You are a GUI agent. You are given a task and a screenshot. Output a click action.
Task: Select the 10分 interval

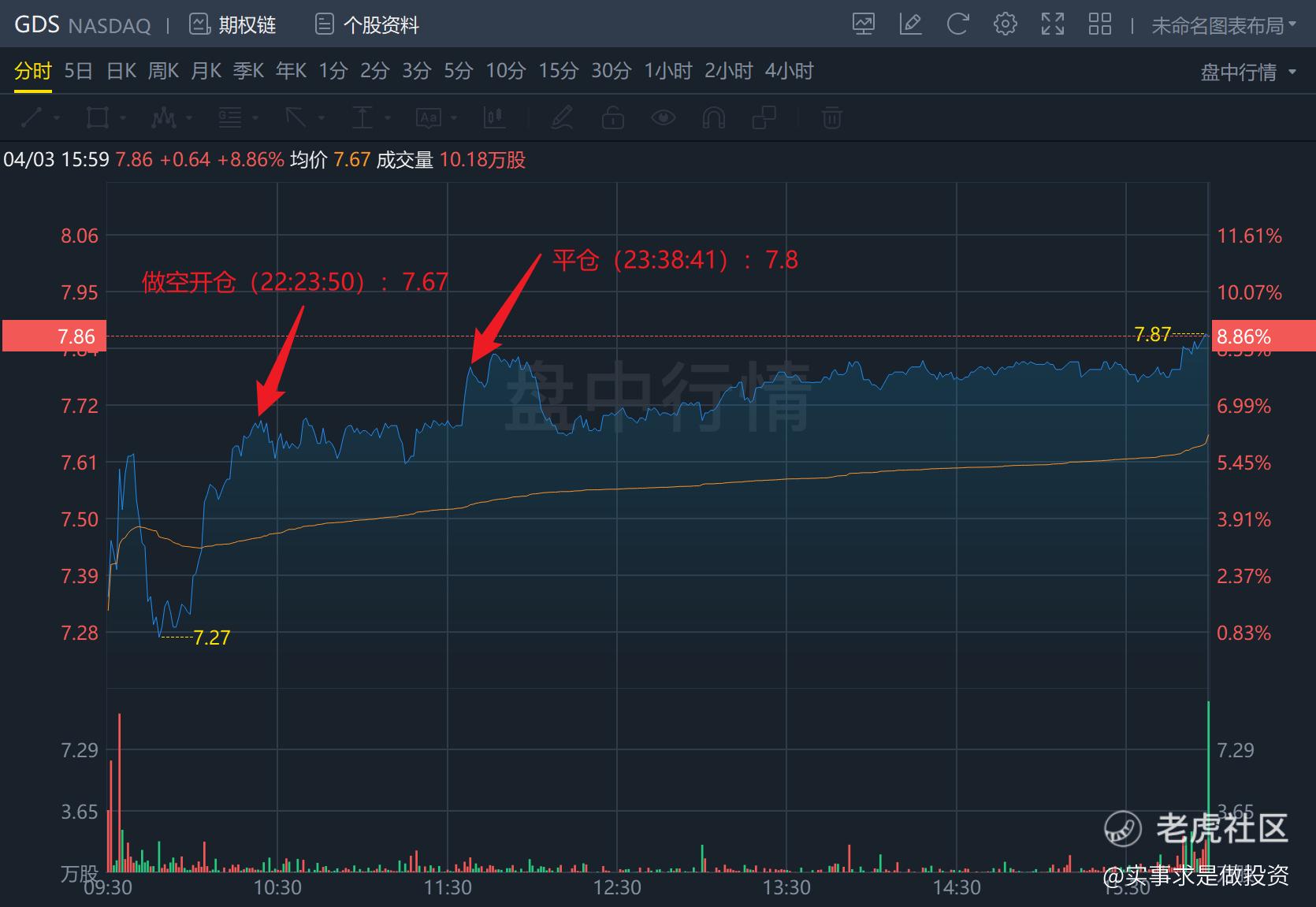[506, 72]
